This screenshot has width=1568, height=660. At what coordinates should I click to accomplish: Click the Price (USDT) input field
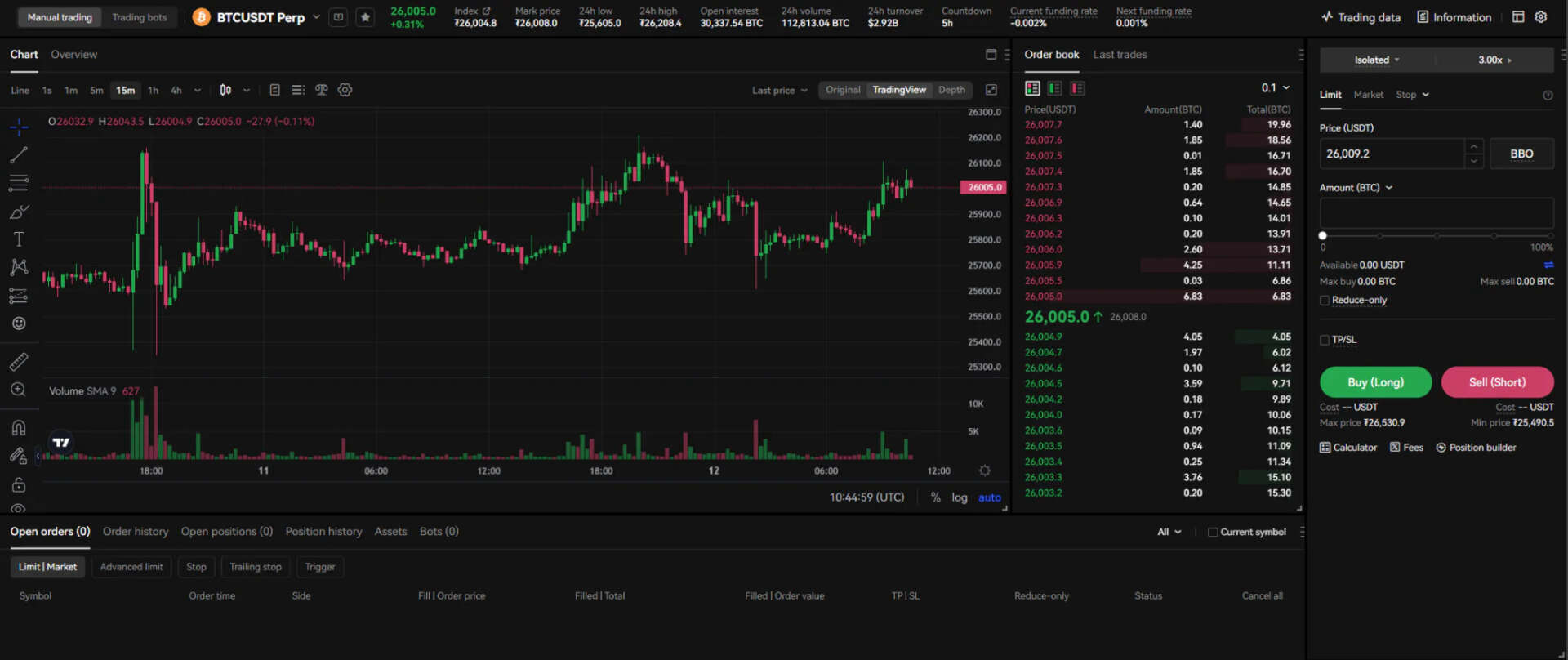pyautogui.click(x=1392, y=154)
